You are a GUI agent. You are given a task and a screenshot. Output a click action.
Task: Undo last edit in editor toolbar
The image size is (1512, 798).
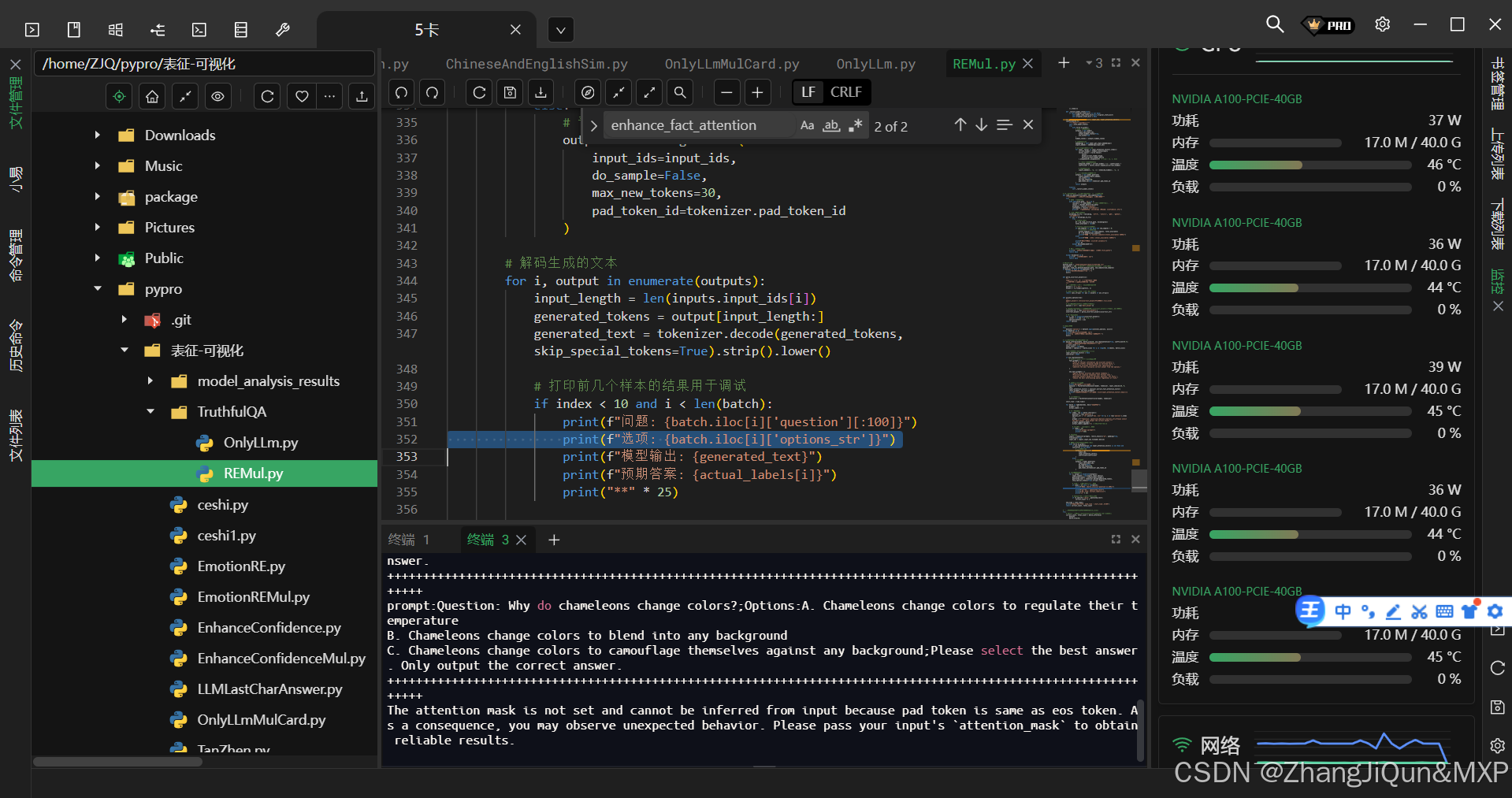click(x=402, y=92)
